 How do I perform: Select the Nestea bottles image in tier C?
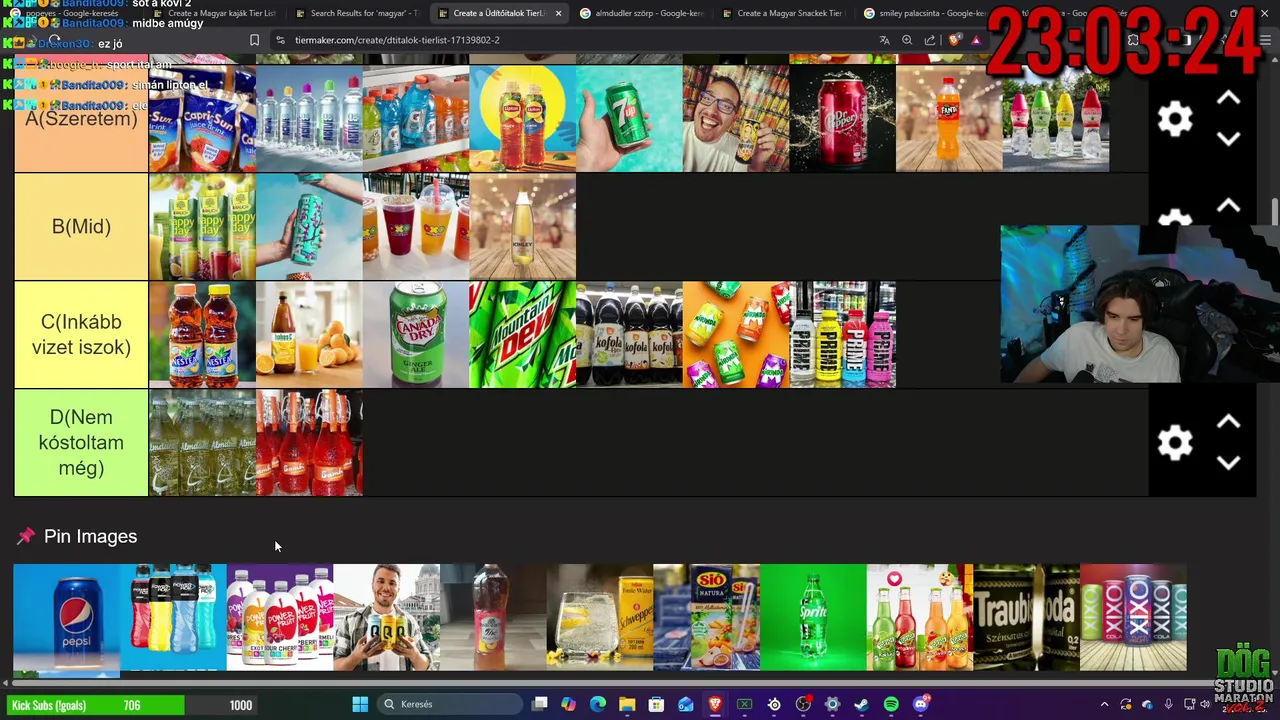[202, 334]
